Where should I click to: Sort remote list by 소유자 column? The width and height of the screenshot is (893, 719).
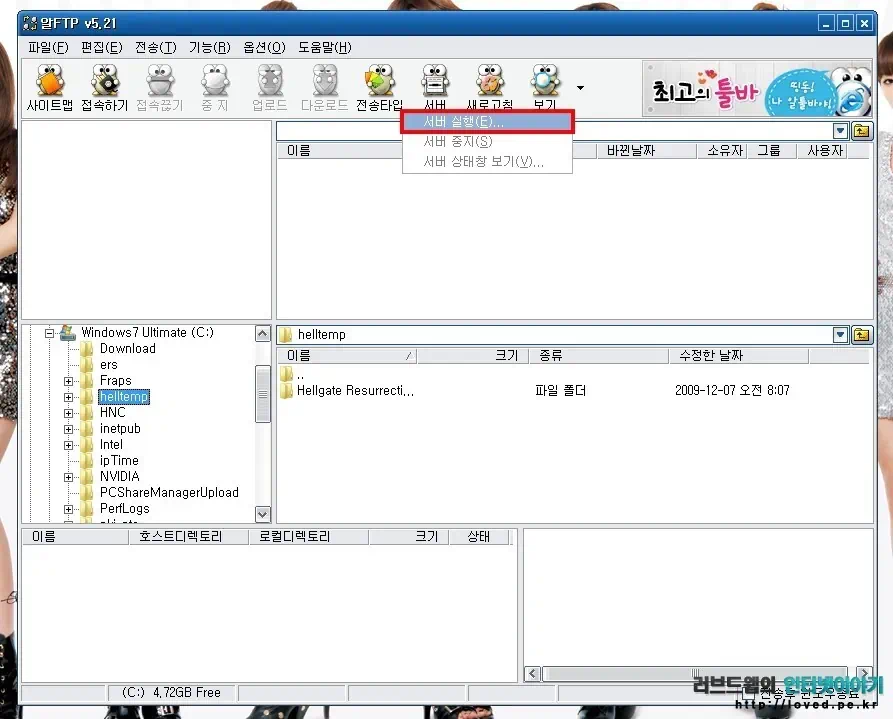pyautogui.click(x=722, y=151)
